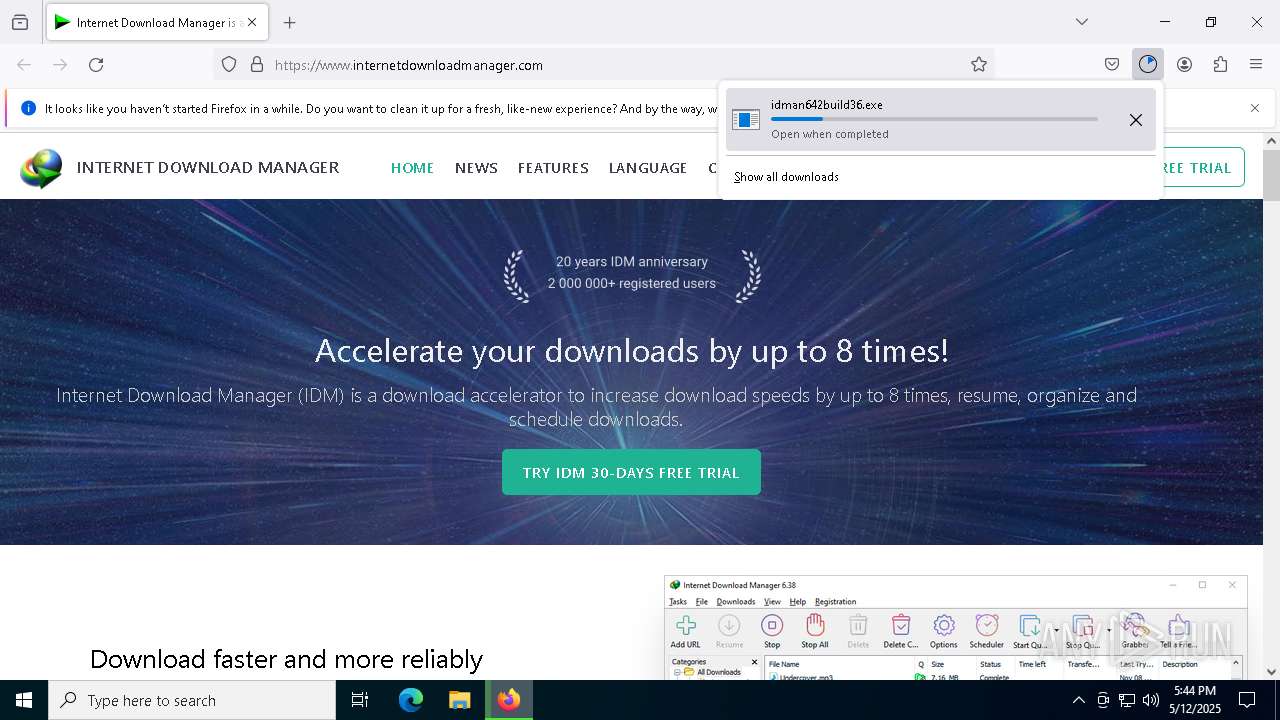Go to HOME in site navigation
1280x720 pixels.
tap(412, 168)
